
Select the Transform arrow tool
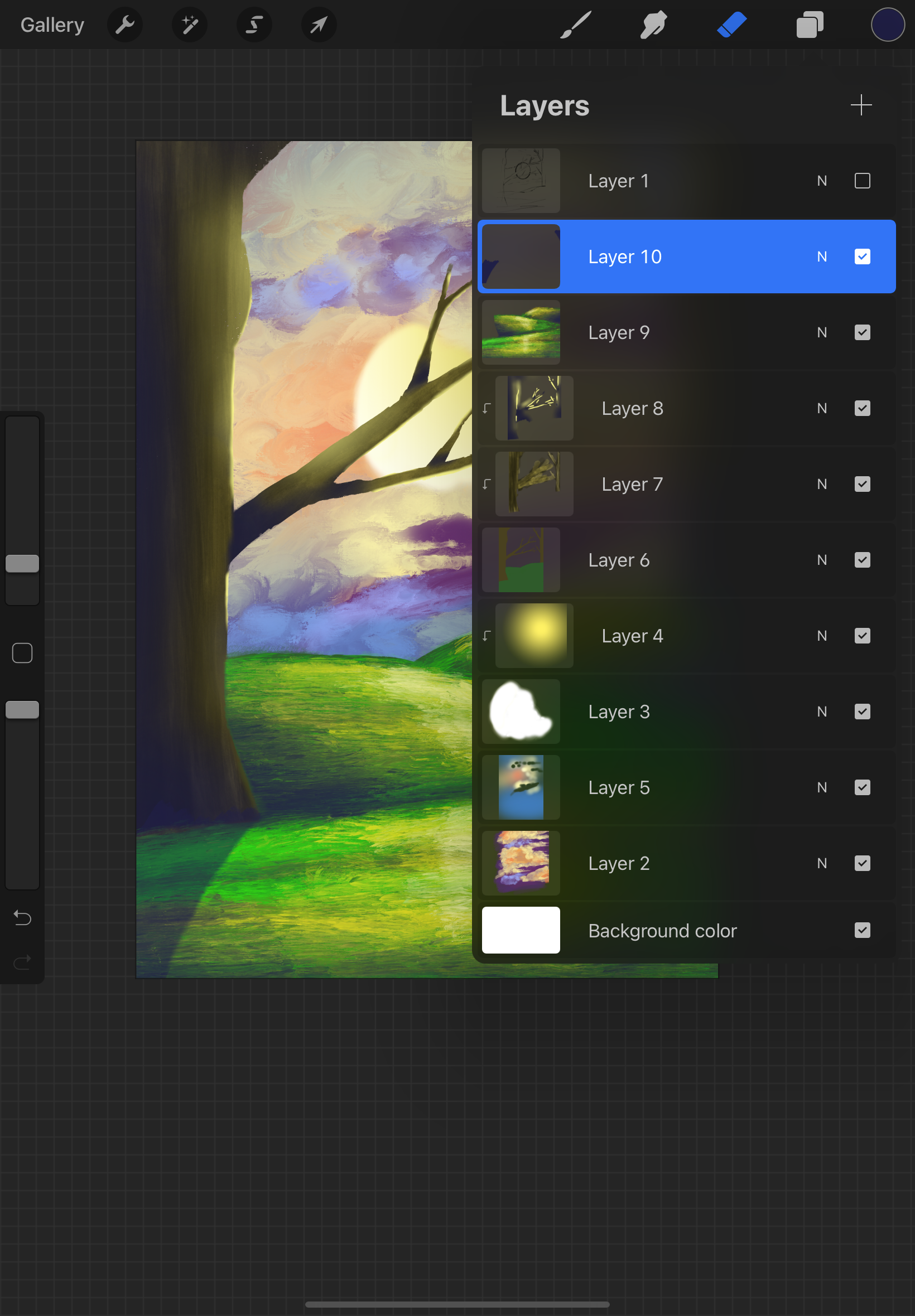point(319,24)
